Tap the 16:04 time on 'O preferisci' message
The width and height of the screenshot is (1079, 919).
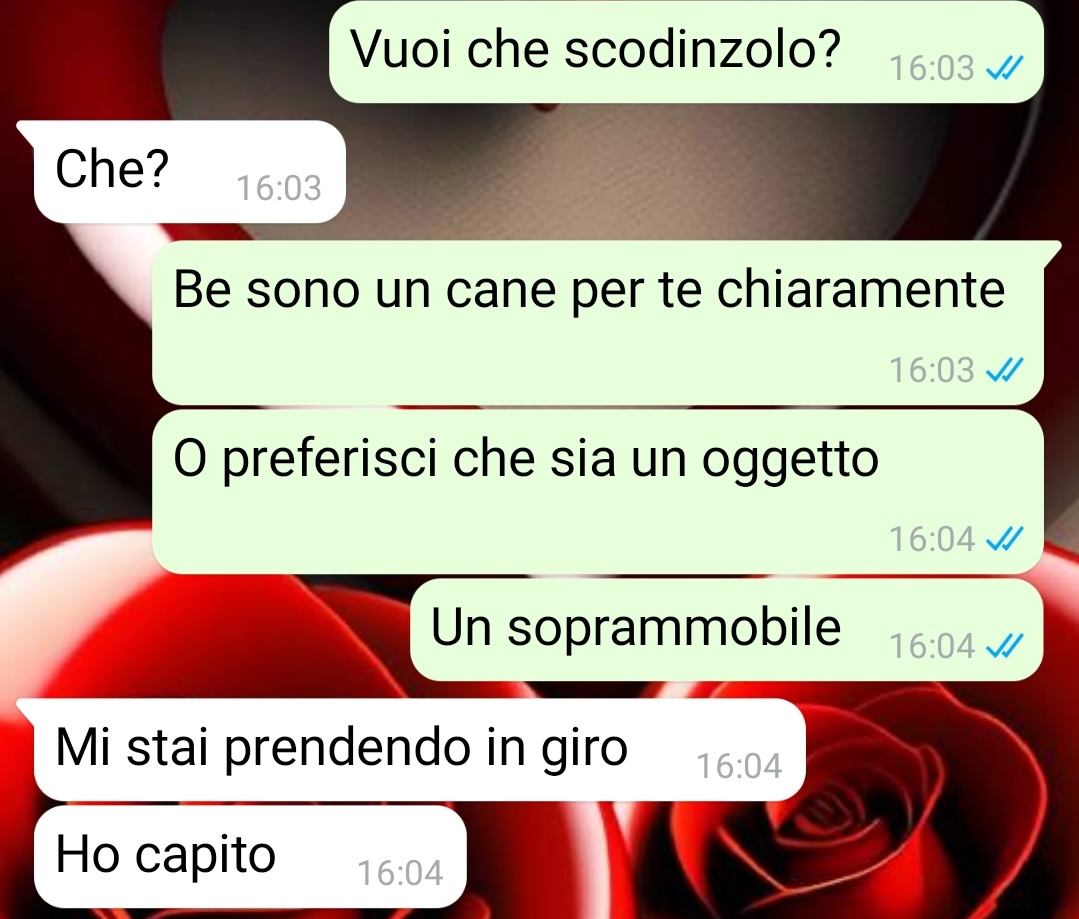(932, 539)
